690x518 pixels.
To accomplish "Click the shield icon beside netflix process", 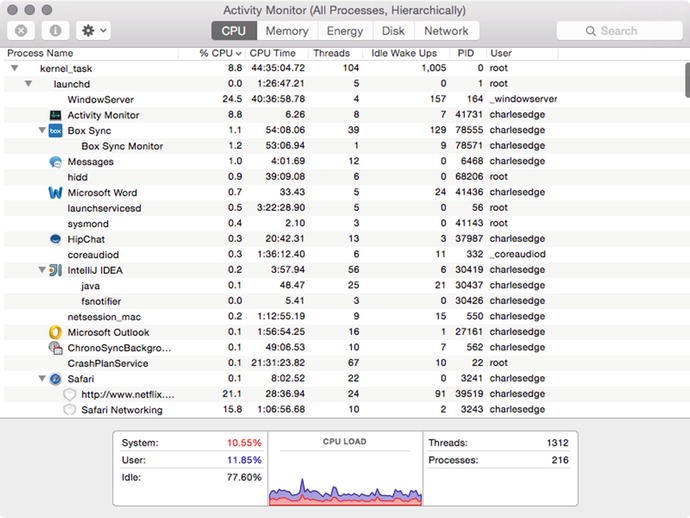I will tap(70, 394).
